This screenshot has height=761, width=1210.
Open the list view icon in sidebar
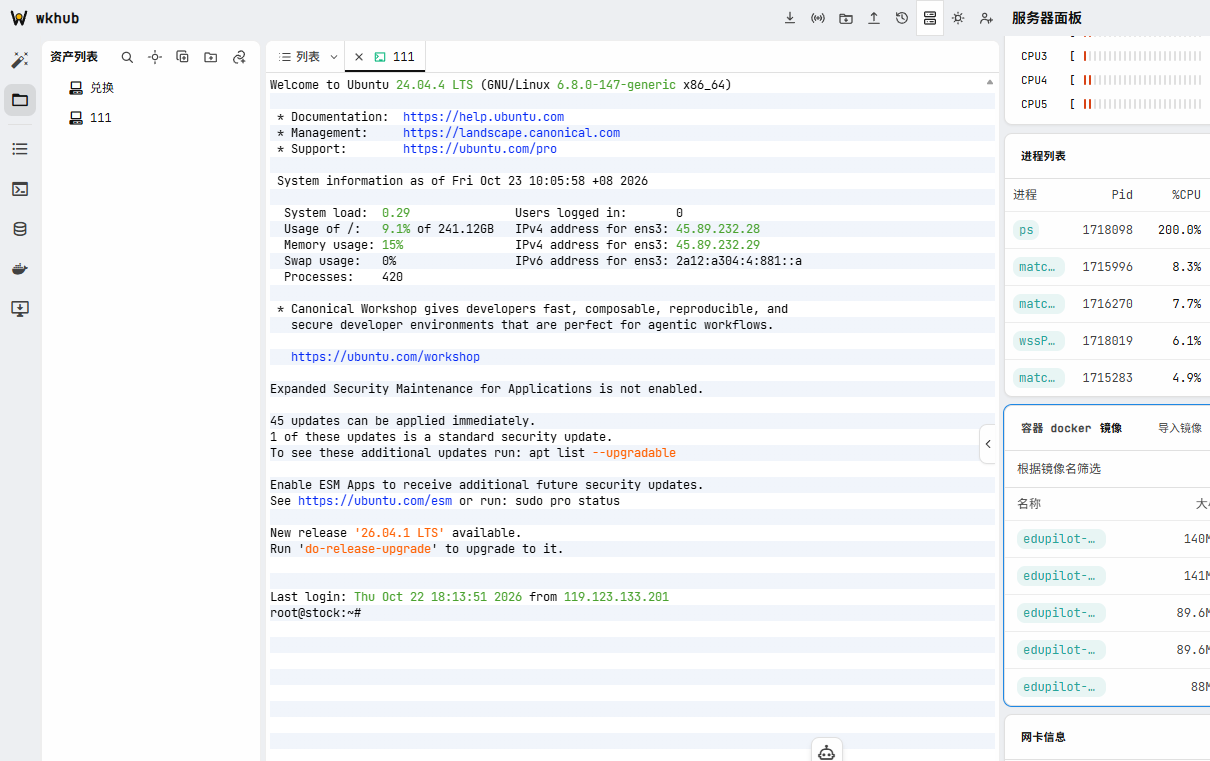coord(20,149)
